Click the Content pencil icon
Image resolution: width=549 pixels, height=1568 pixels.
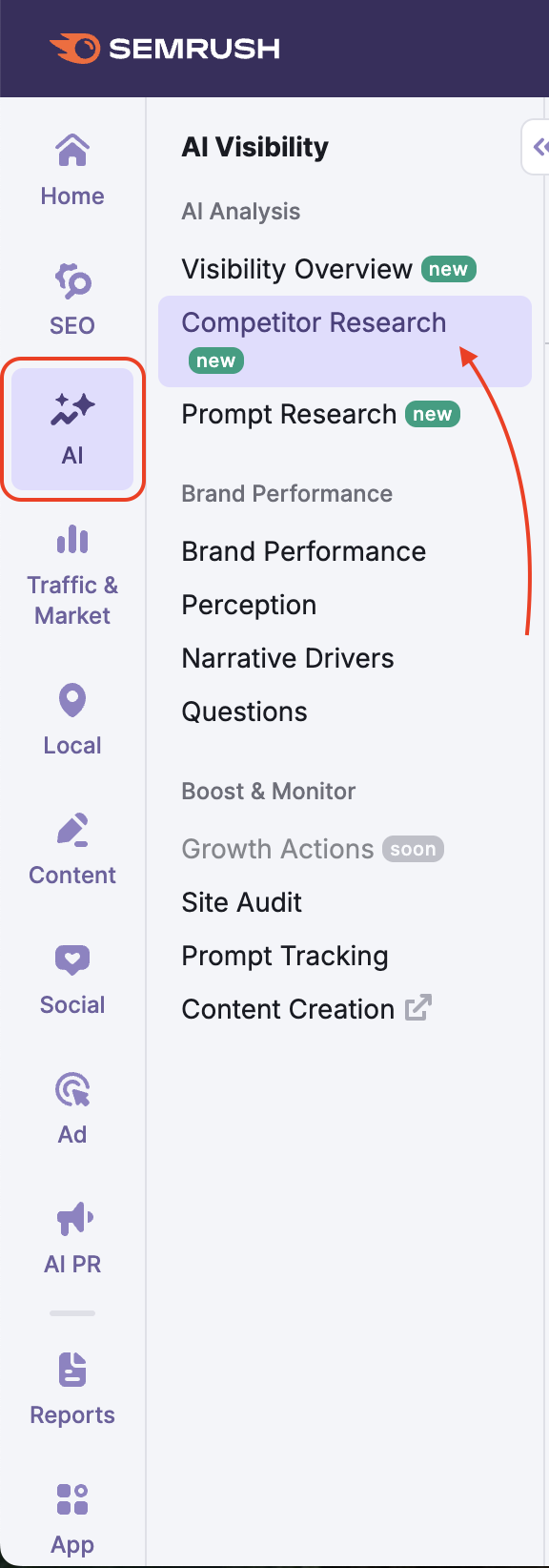coord(71,830)
